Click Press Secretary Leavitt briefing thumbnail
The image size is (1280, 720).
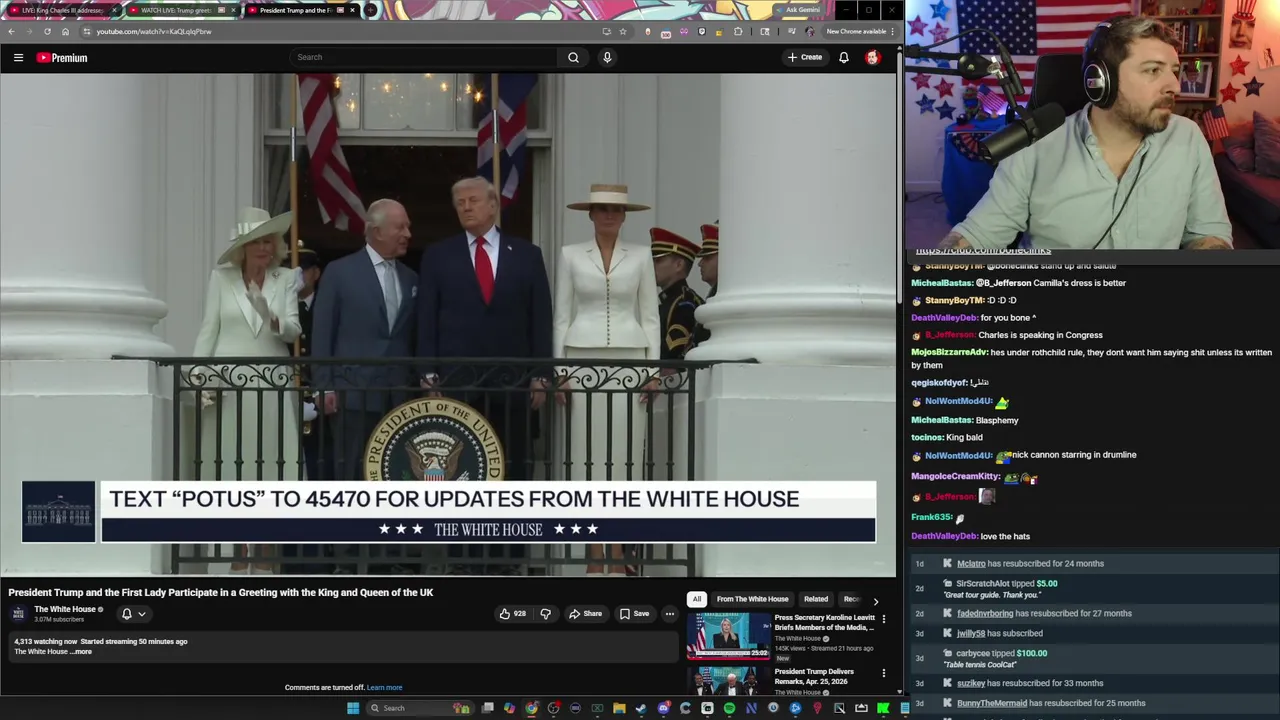coord(728,635)
